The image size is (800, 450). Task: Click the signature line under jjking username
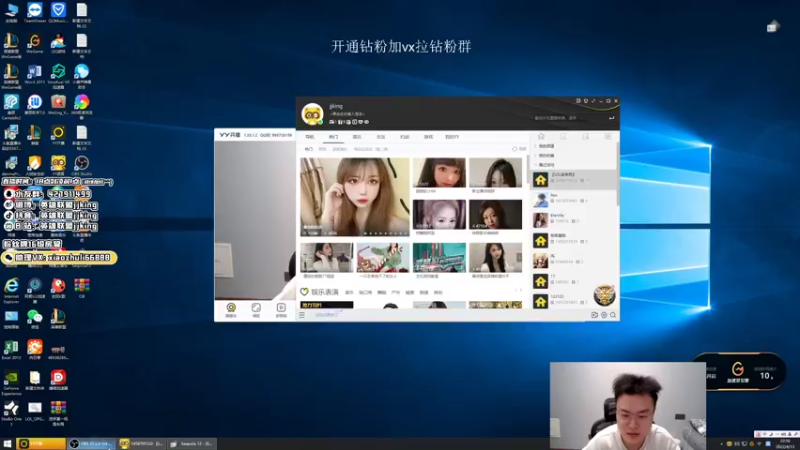pos(347,114)
